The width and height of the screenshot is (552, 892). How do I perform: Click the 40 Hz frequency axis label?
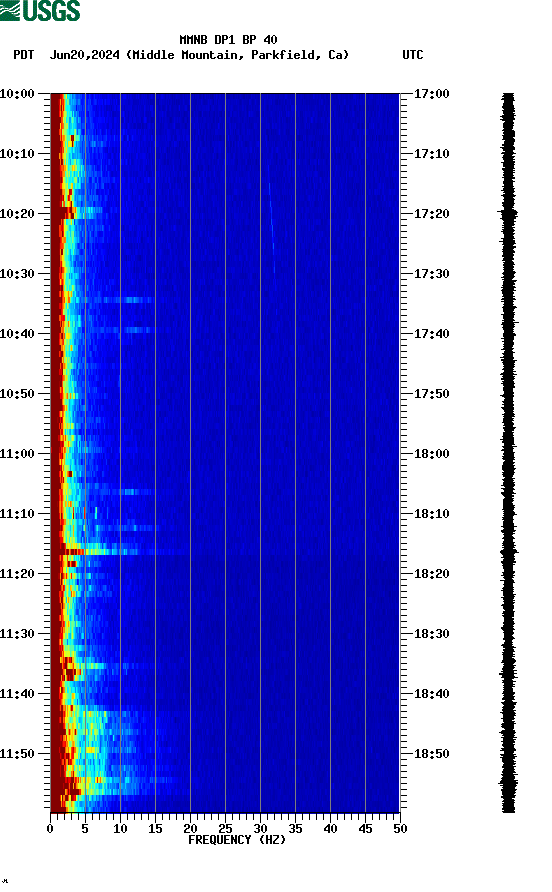click(330, 829)
